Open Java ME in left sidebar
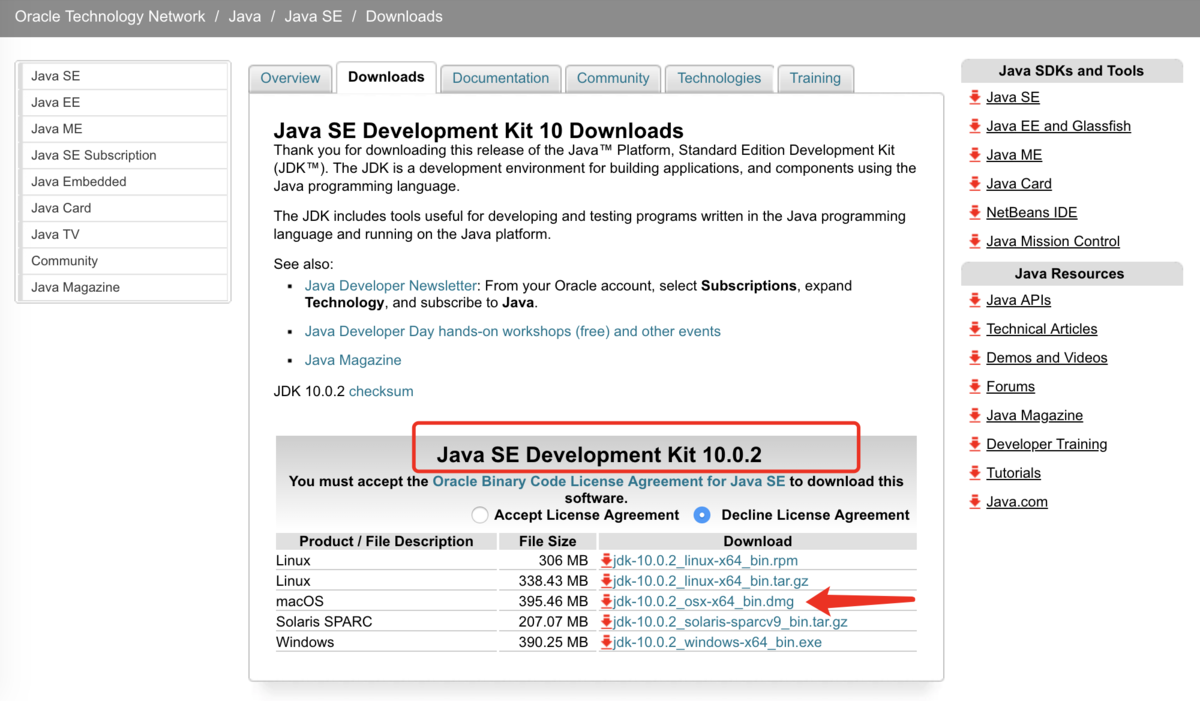Viewport: 1200px width, 701px height. [125, 129]
